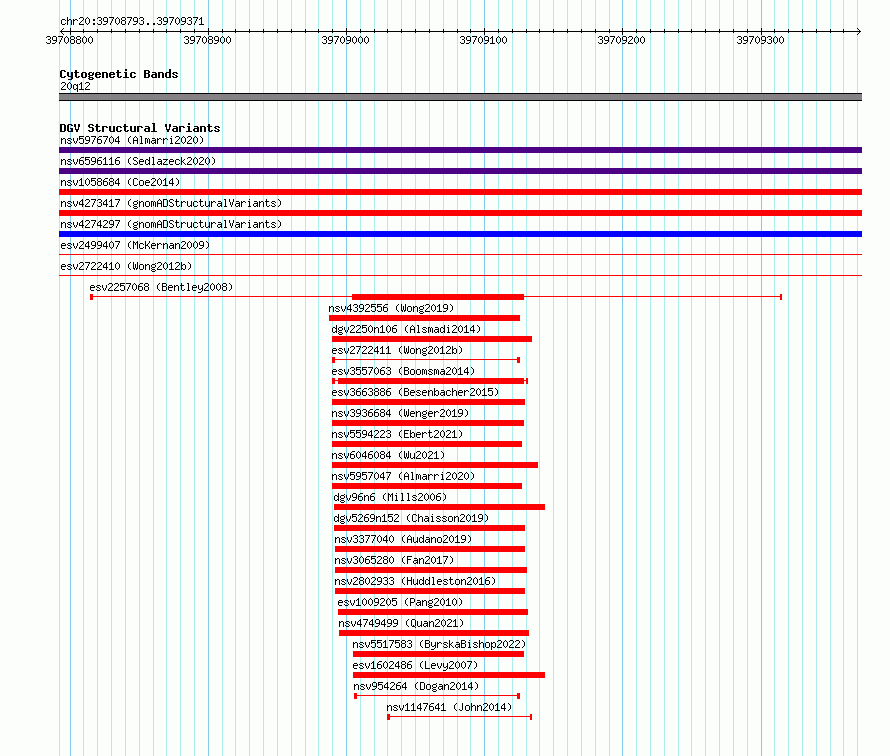Open variant nsv3065280 (Fan2017) label
Image resolution: width=890 pixels, height=756 pixels.
tap(394, 560)
